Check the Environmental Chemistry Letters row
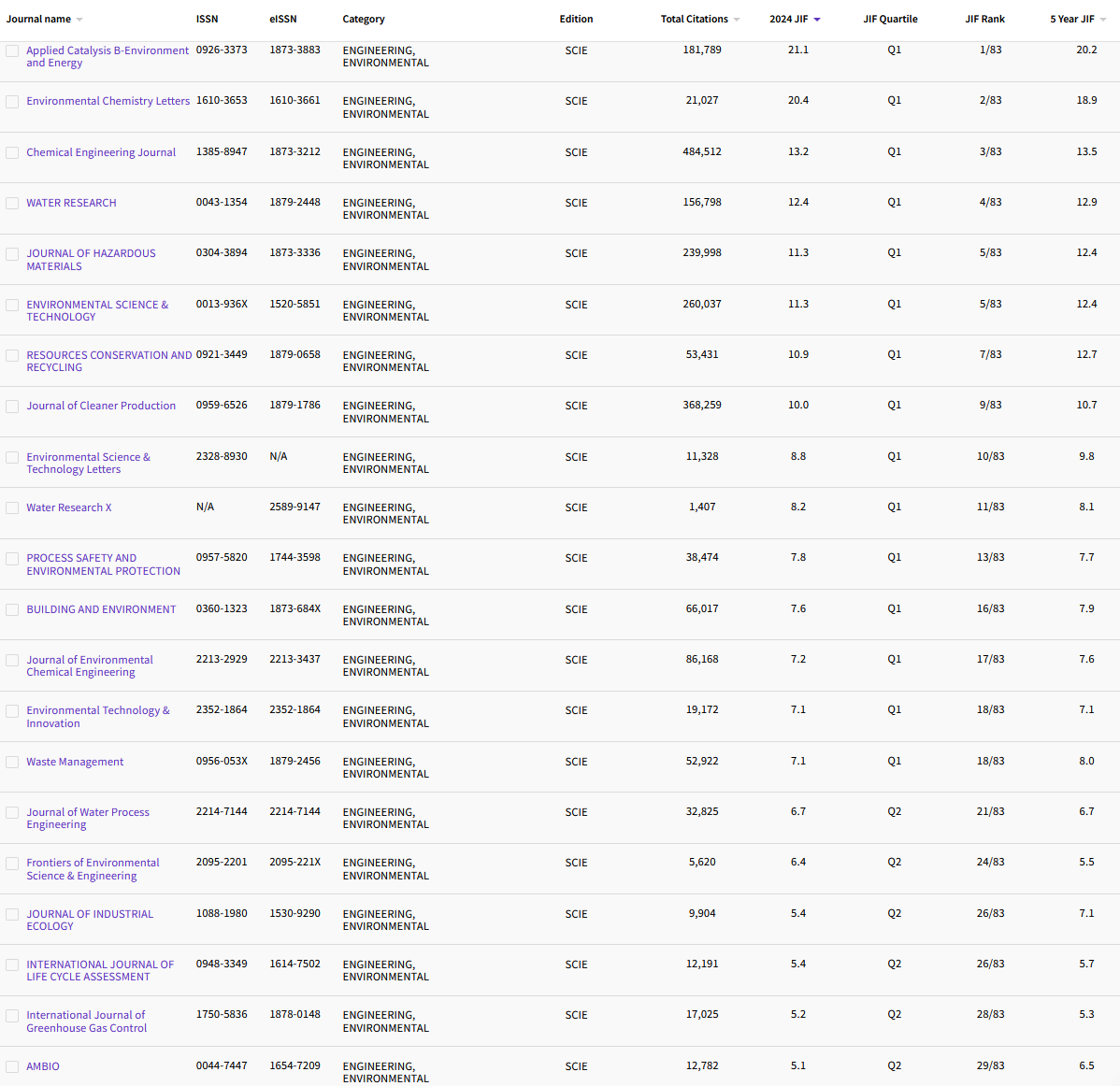 click(12, 101)
